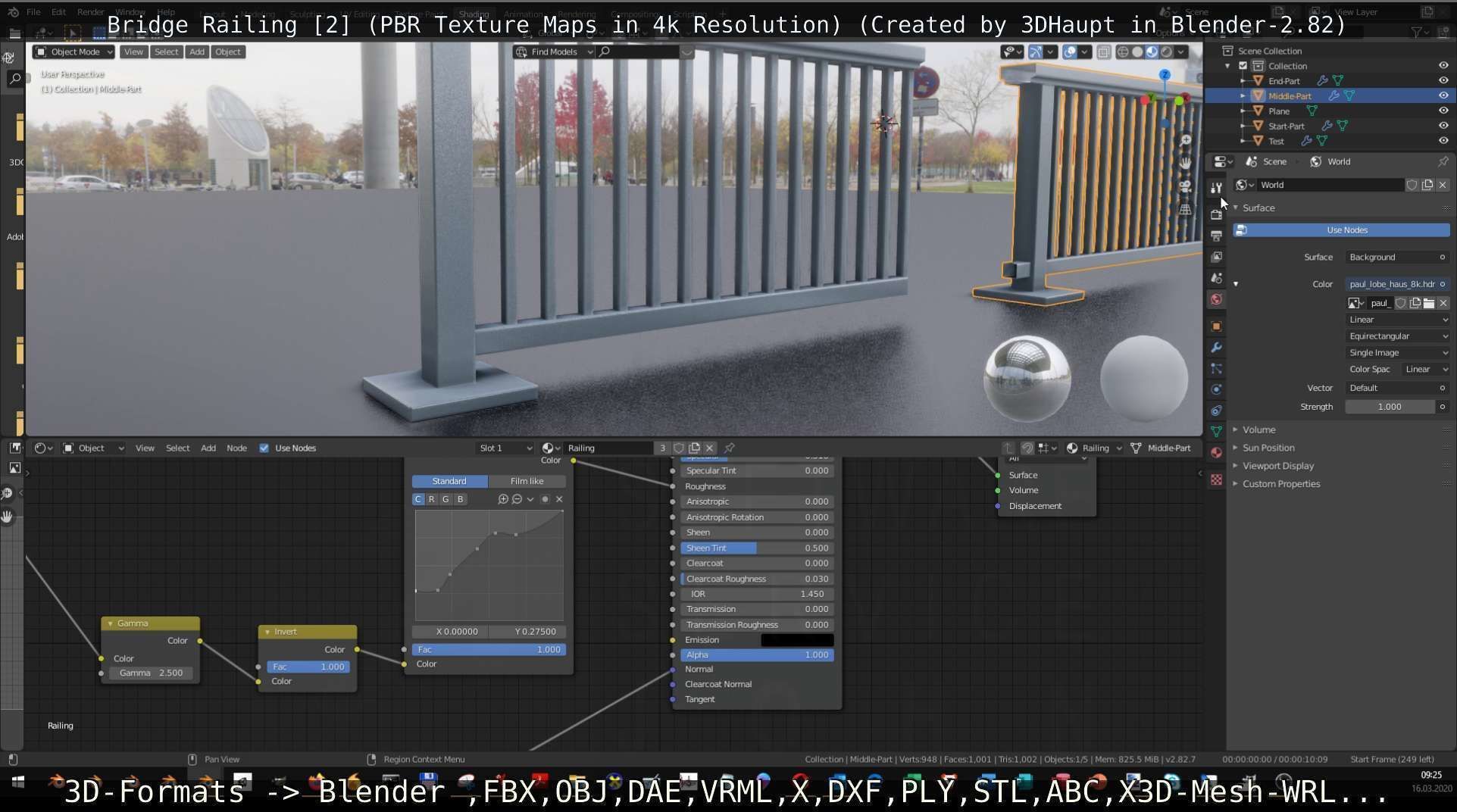The image size is (1457, 812).
Task: Select the G channel button in RGB Curves
Action: [x=446, y=499]
